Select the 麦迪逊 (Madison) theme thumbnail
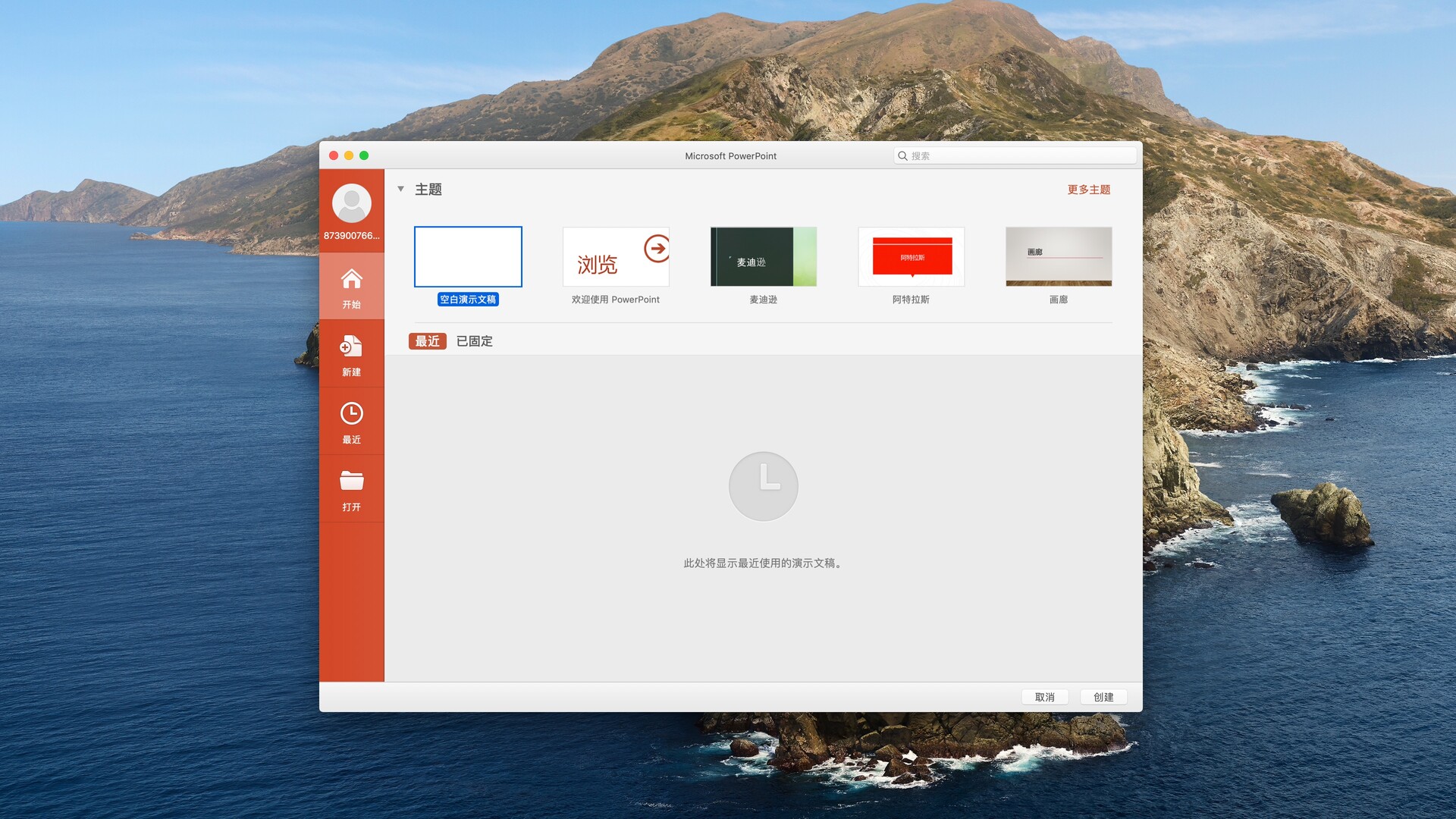Screen dimensions: 1456x819 click(763, 257)
